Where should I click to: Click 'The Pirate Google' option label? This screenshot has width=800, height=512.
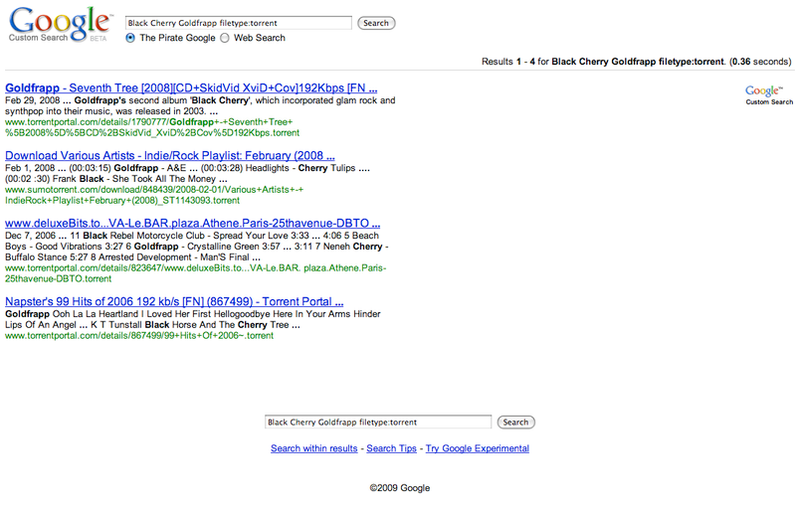coord(178,38)
